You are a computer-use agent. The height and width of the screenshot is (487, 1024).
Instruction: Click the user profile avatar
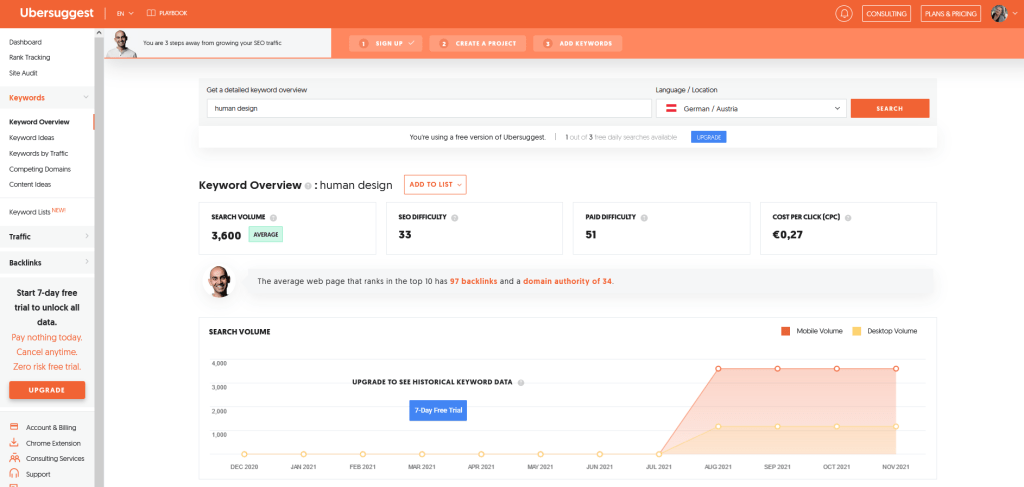(998, 14)
